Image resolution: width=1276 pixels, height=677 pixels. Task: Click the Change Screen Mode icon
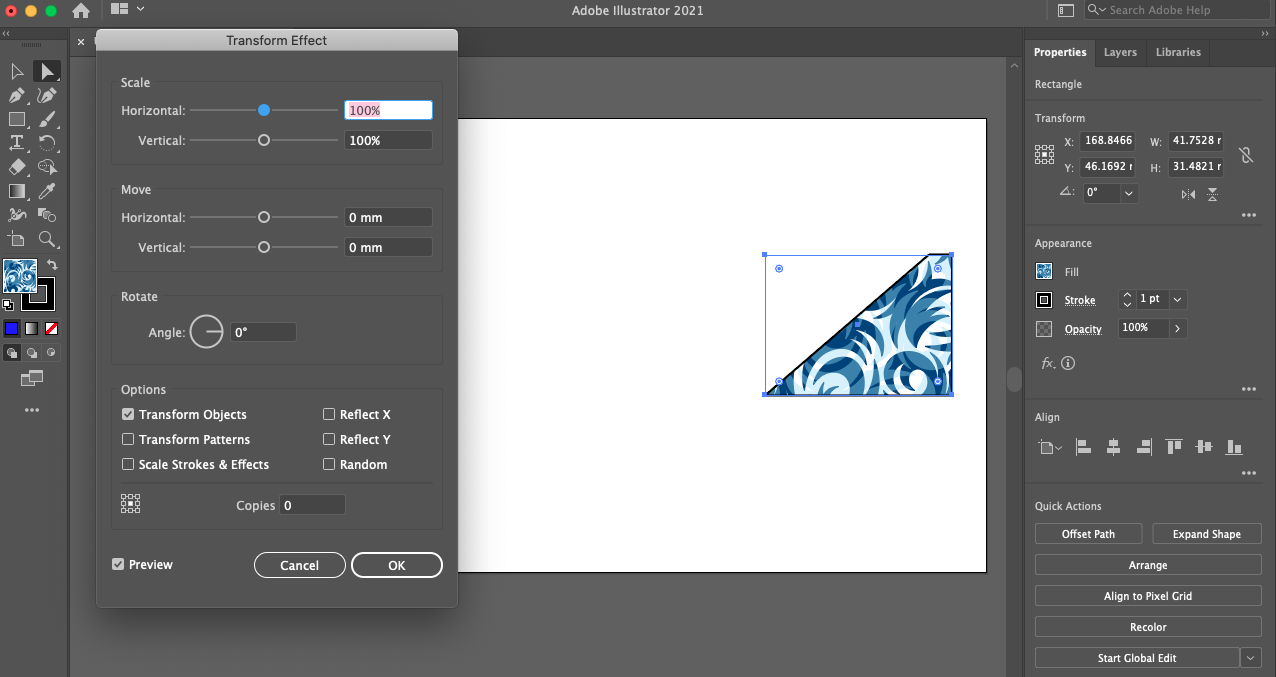click(32, 378)
